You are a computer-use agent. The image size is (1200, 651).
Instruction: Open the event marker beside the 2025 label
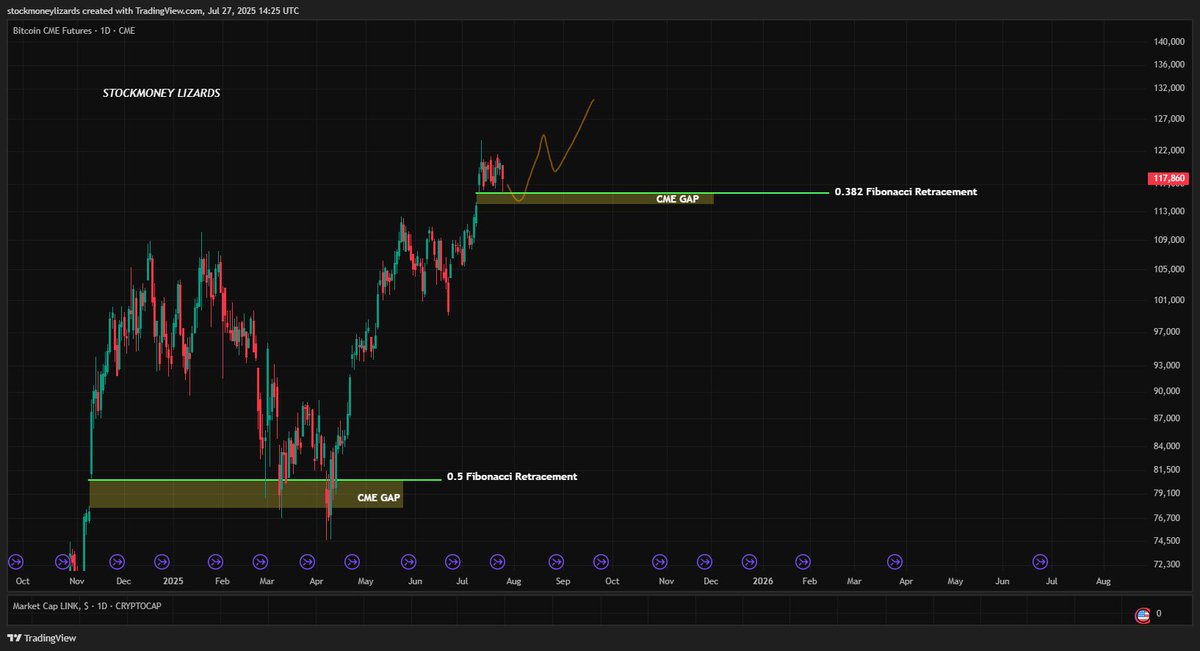coord(164,562)
